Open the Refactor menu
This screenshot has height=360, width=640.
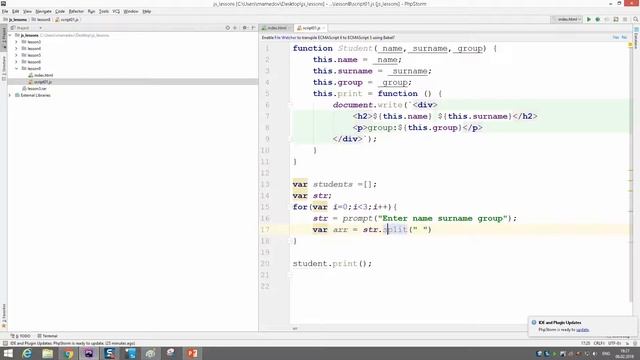coord(76,11)
